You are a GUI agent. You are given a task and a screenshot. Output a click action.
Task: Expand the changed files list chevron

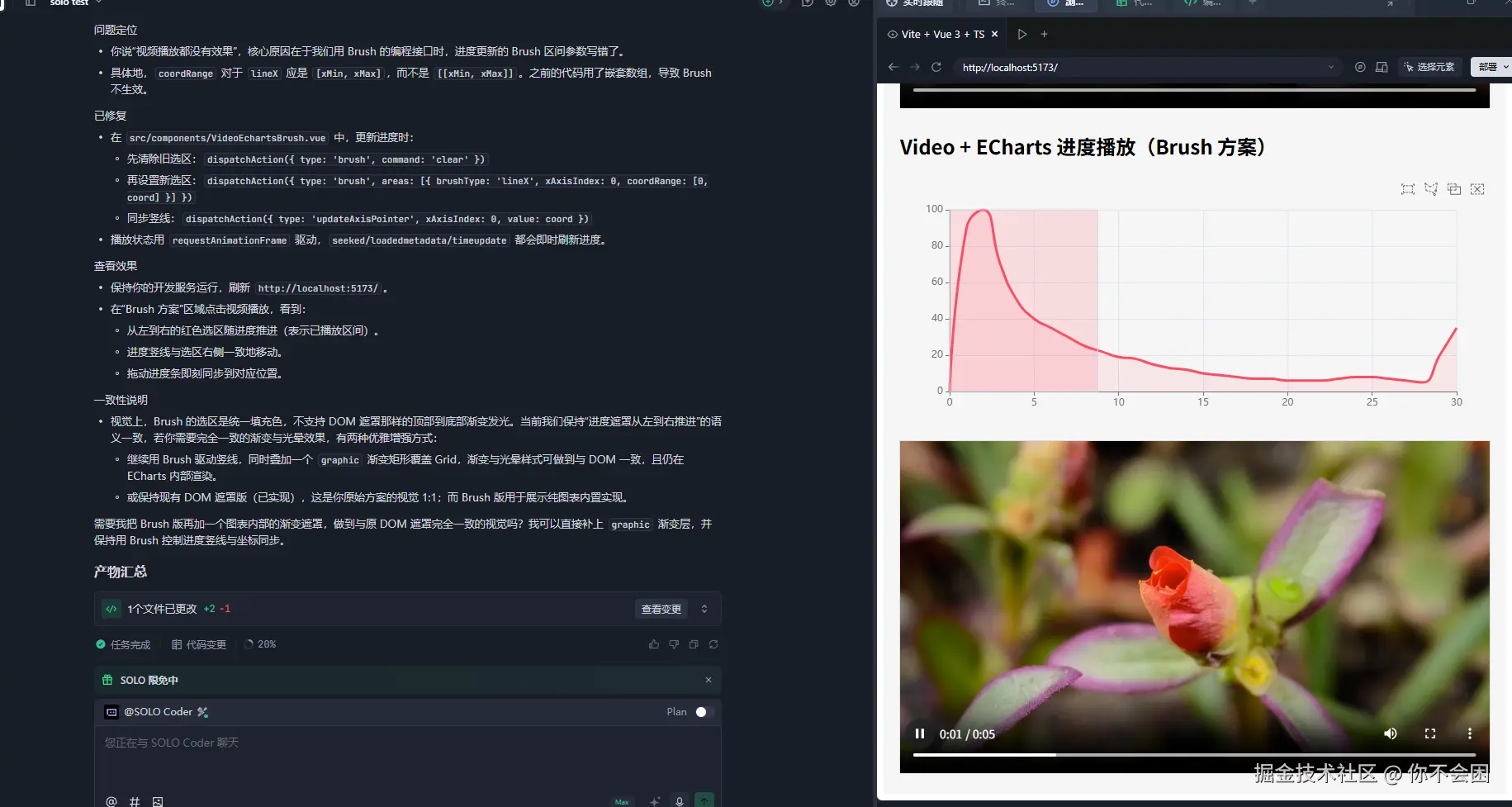pyautogui.click(x=704, y=609)
